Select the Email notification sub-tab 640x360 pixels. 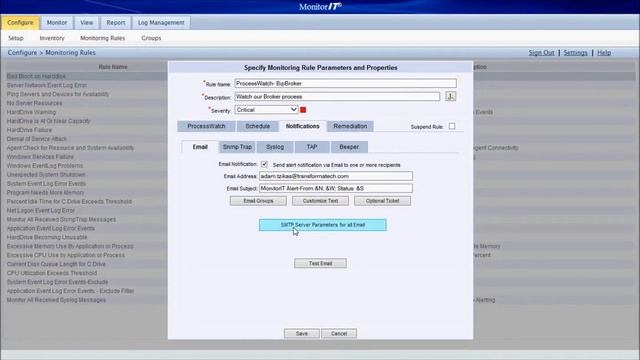[x=200, y=147]
